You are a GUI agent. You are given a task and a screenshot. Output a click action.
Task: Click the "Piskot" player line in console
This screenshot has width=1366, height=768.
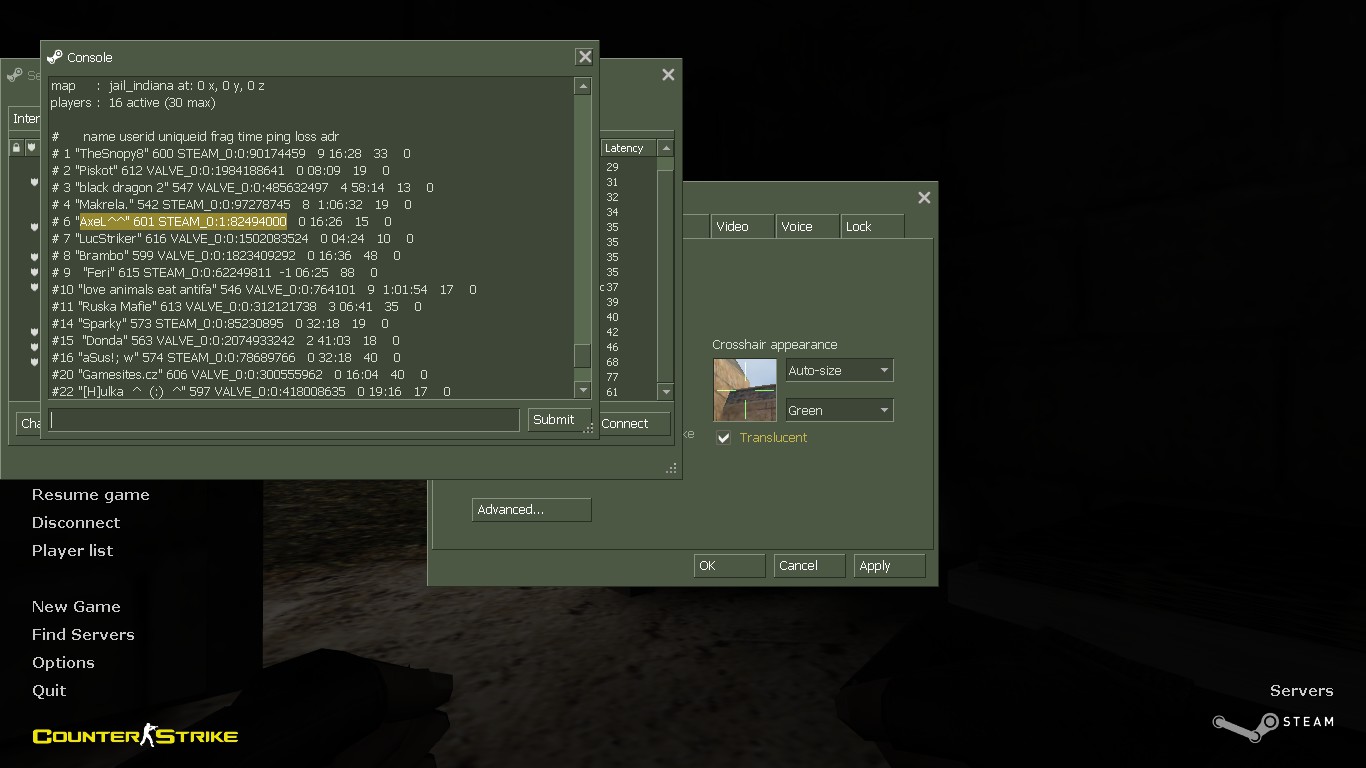pyautogui.click(x=220, y=171)
